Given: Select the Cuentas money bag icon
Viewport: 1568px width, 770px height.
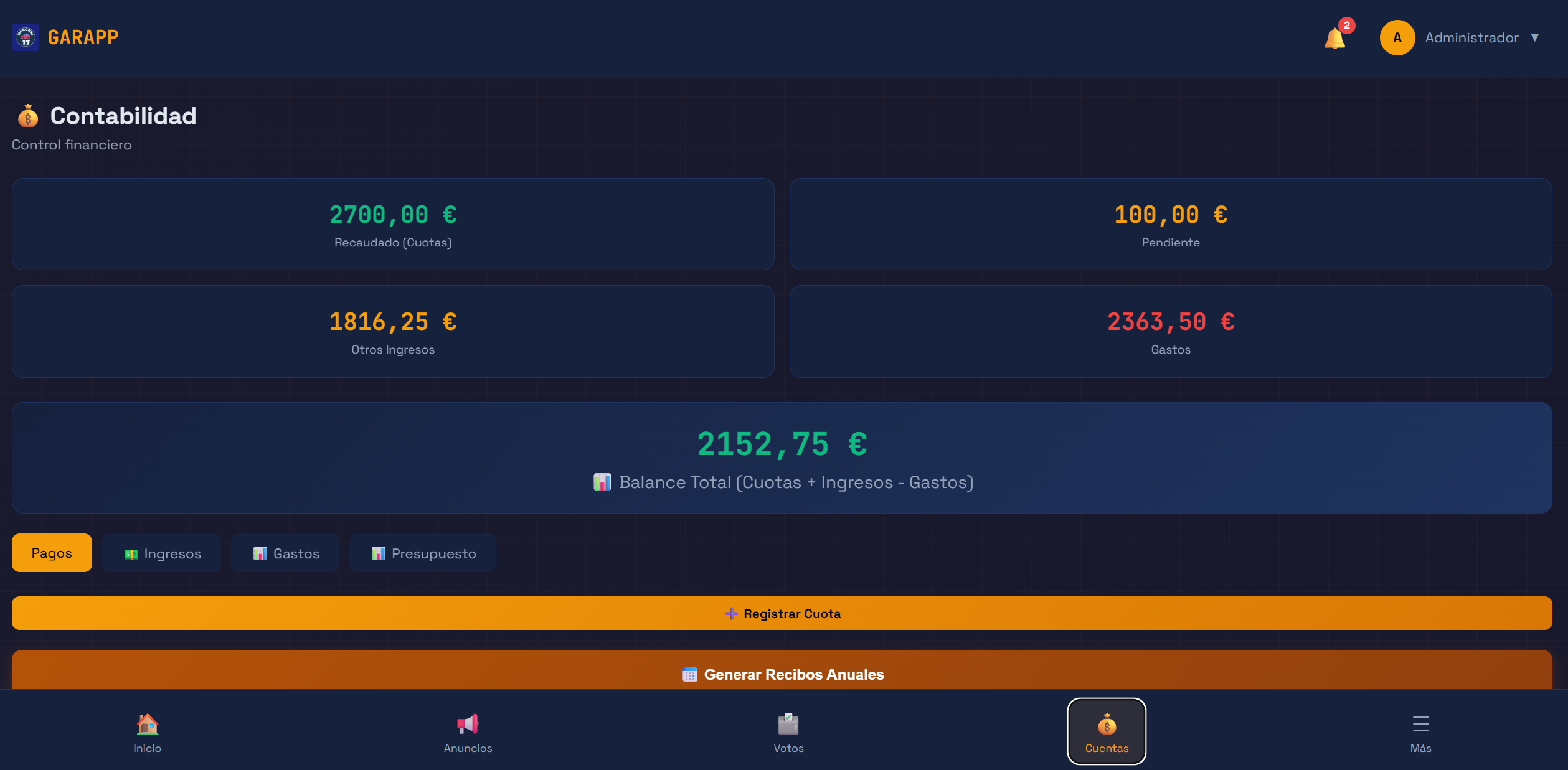Looking at the screenshot, I should 1107,725.
